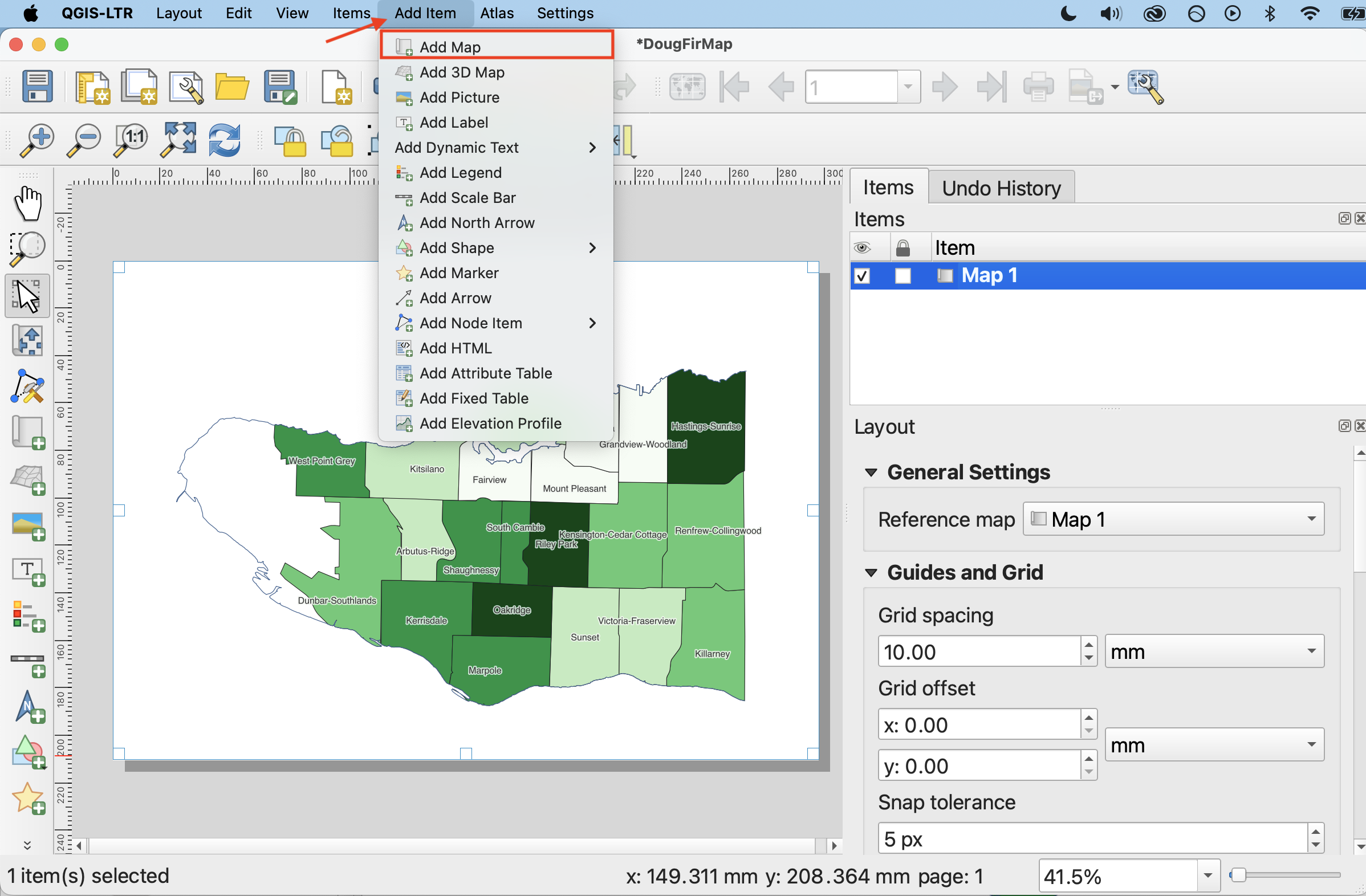Click the Zoom Full toolbar icon
Image resolution: width=1366 pixels, height=896 pixels.
pyautogui.click(x=178, y=140)
